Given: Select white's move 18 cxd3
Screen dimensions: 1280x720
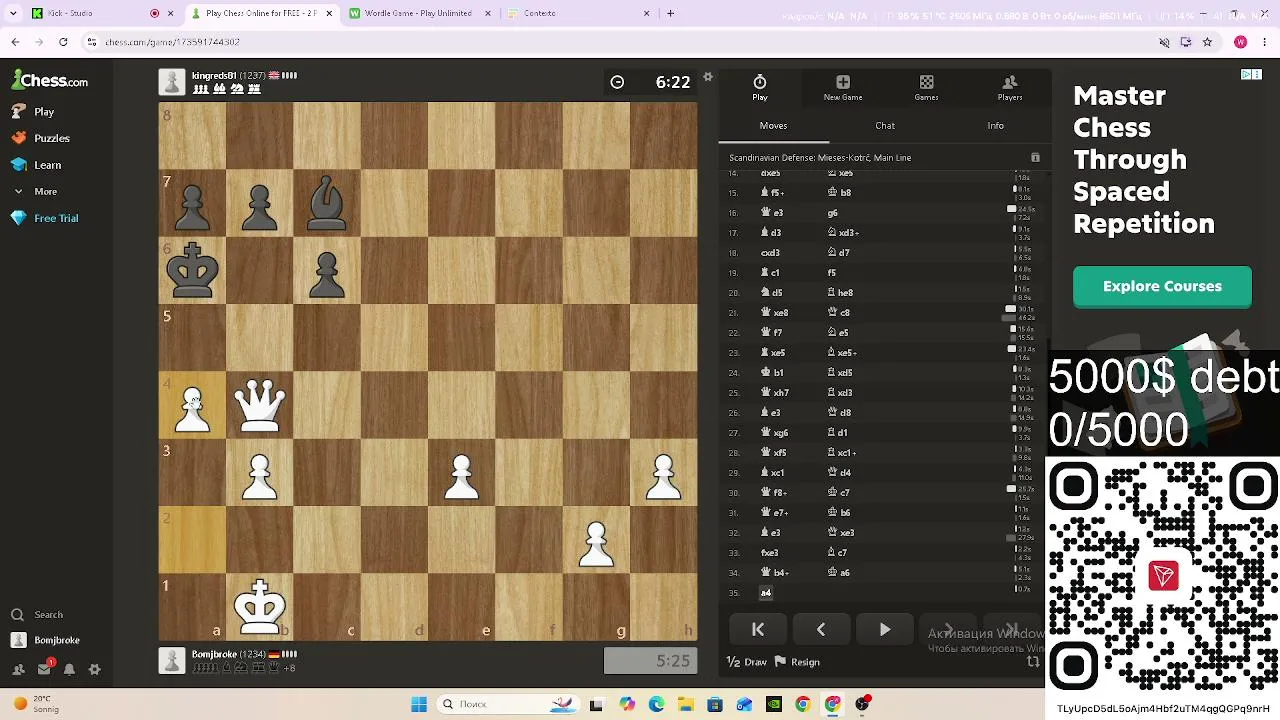Looking at the screenshot, I should tap(770, 253).
